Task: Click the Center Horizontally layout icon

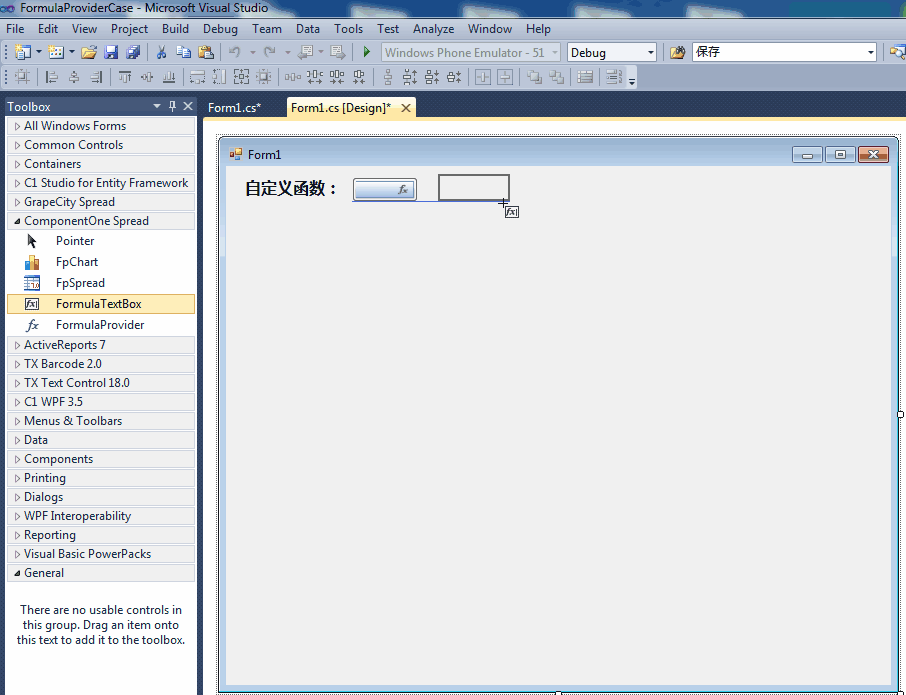Action: click(483, 77)
